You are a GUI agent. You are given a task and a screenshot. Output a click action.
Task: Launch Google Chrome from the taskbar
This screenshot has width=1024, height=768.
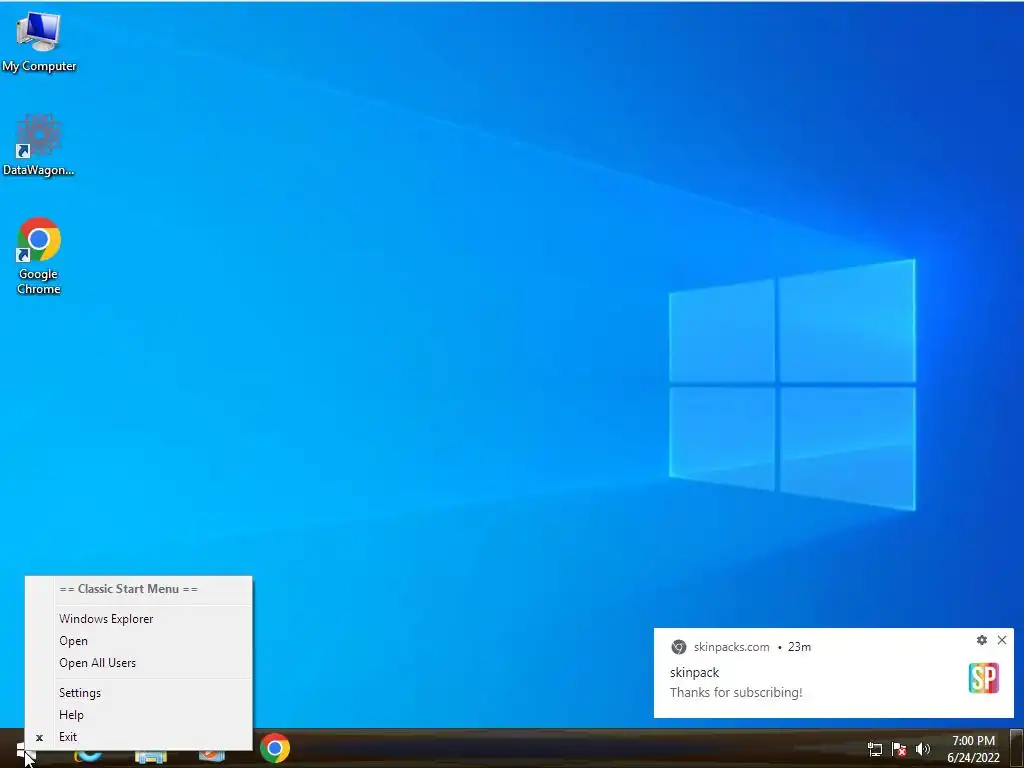274,748
